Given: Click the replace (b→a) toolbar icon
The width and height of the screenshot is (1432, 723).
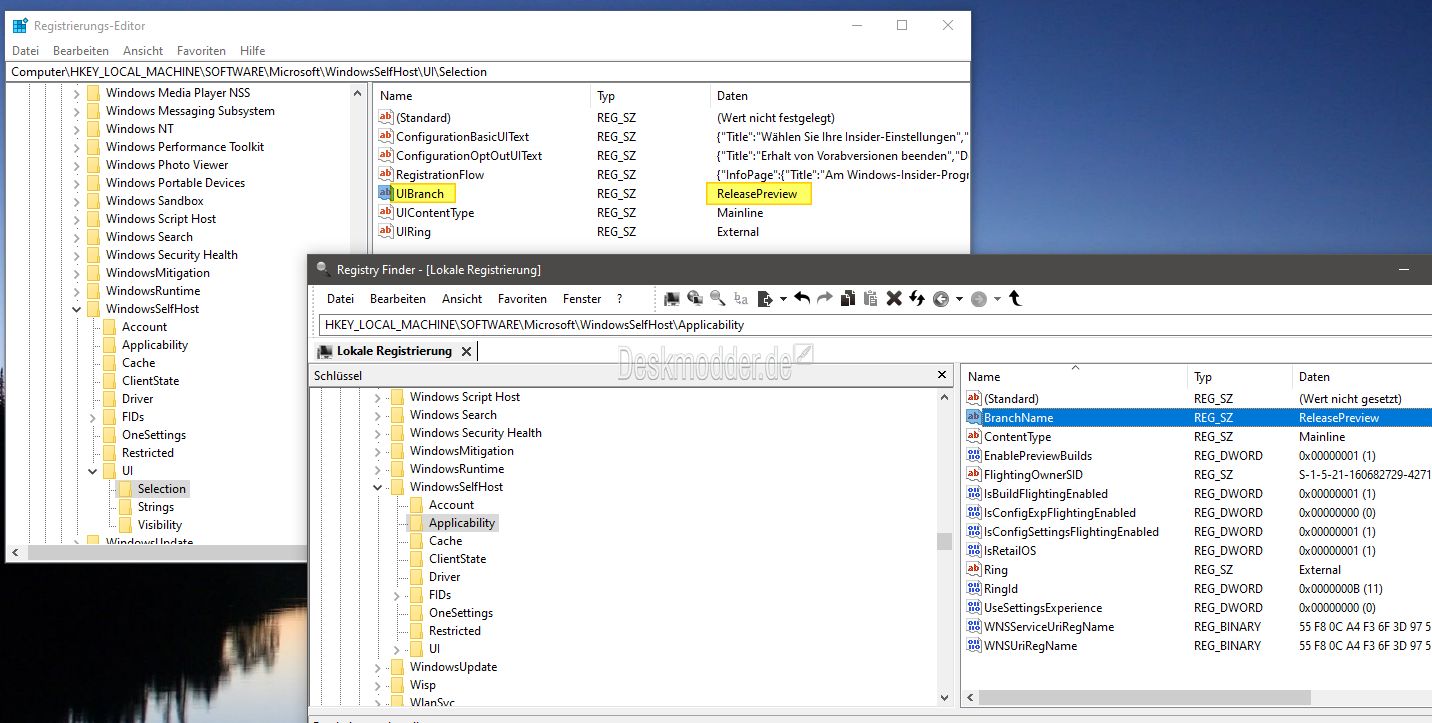Looking at the screenshot, I should [741, 299].
